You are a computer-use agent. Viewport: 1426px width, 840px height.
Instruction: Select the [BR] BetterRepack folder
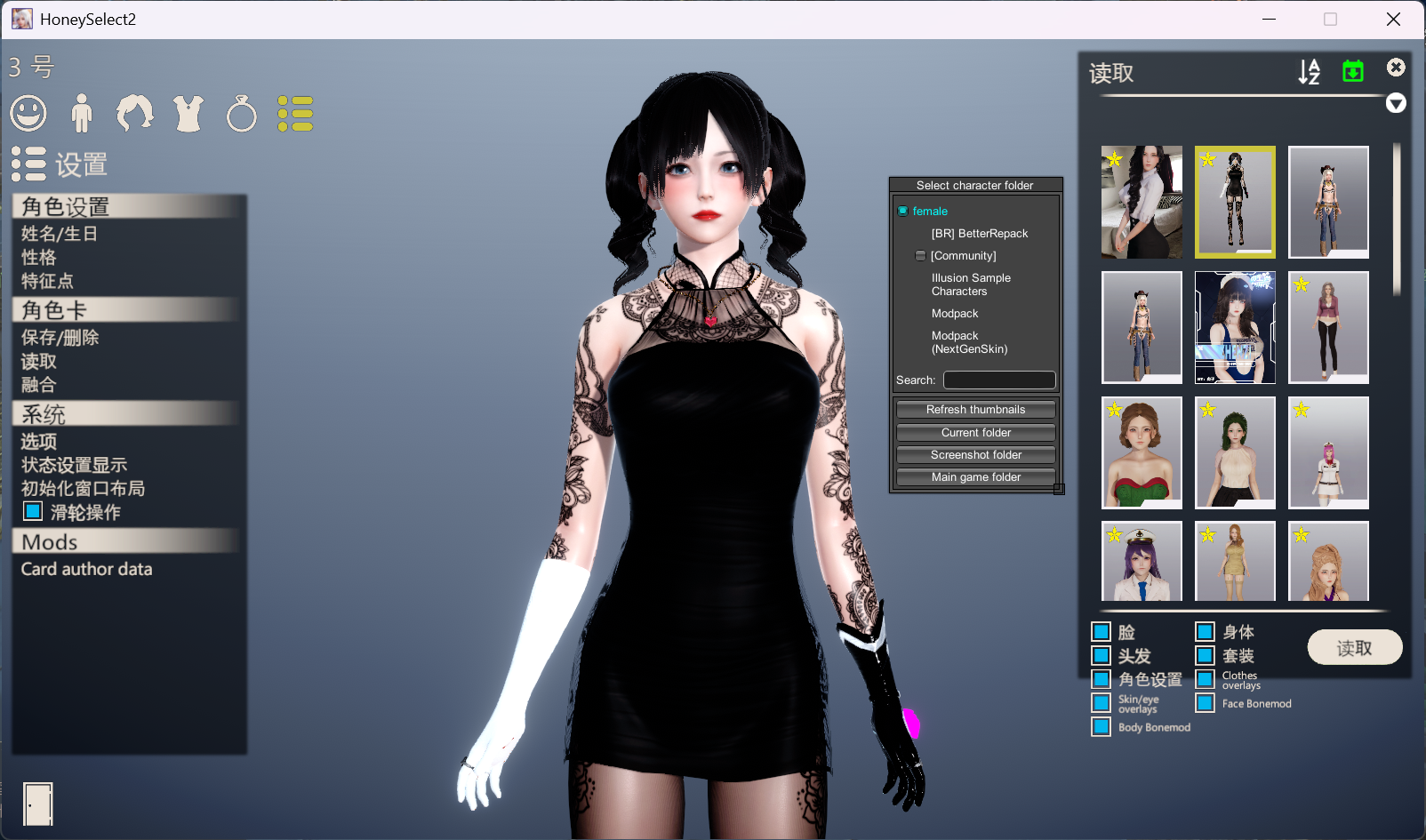(980, 234)
